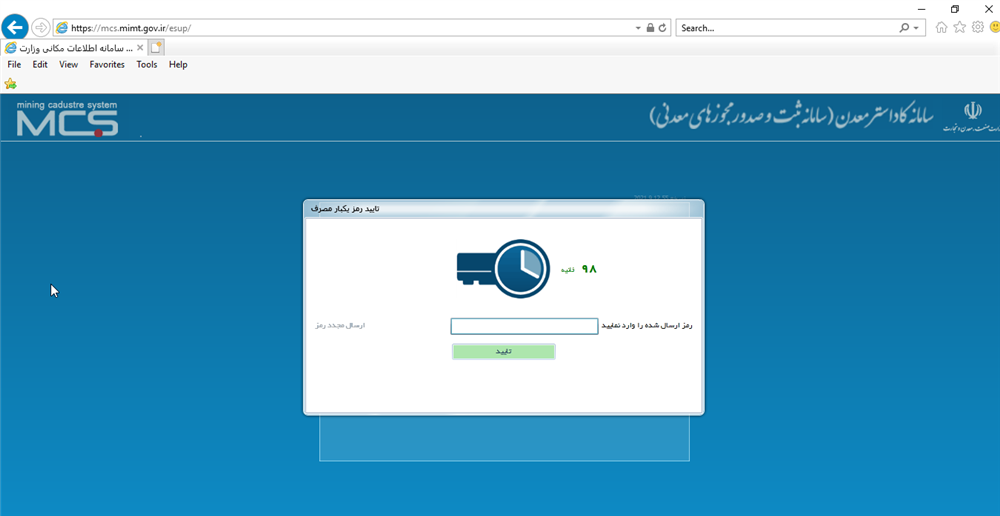Close the current browser tab
This screenshot has height=516, width=1000.
[x=140, y=47]
